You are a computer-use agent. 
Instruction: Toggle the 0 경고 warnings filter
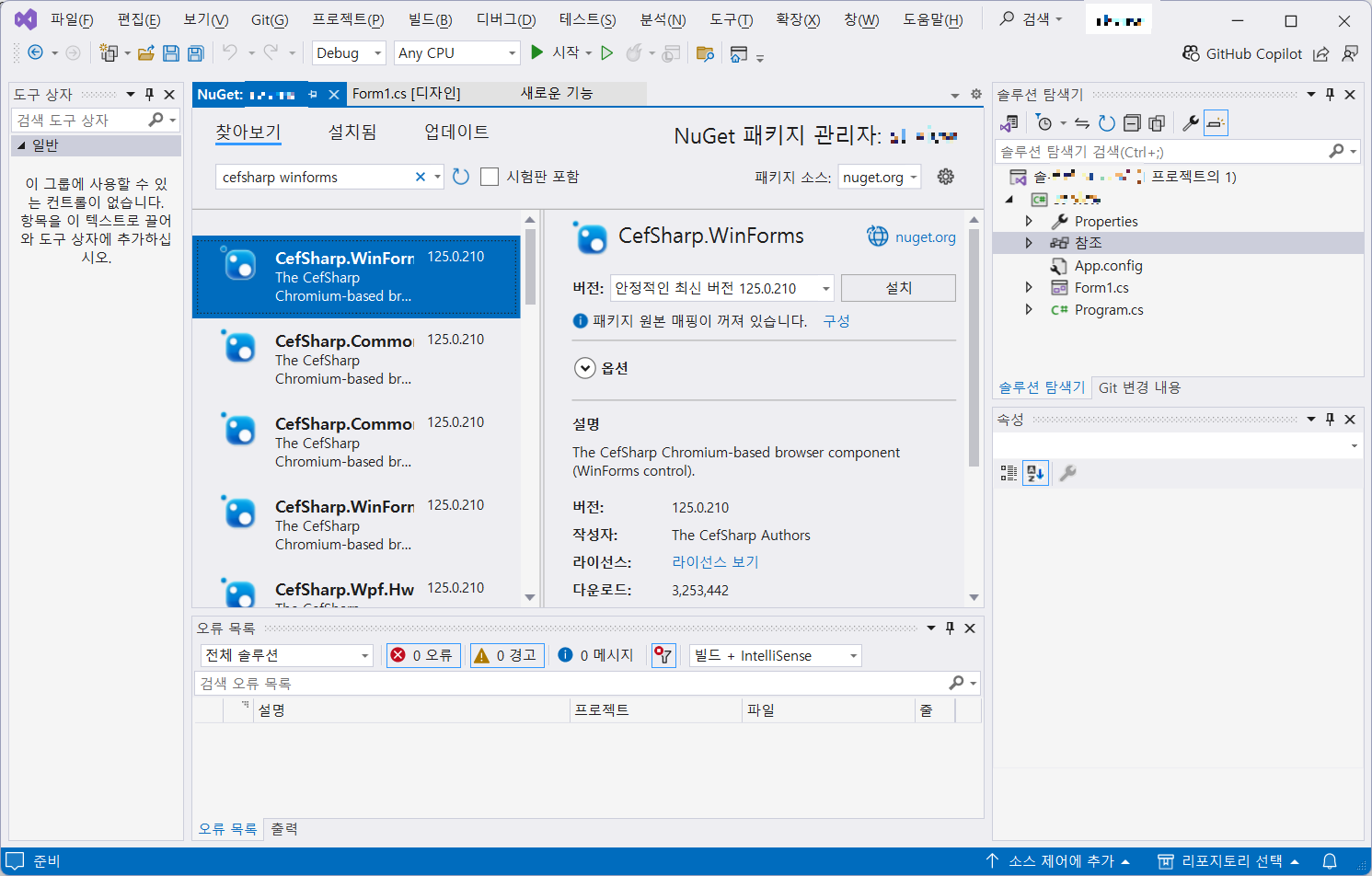click(507, 655)
